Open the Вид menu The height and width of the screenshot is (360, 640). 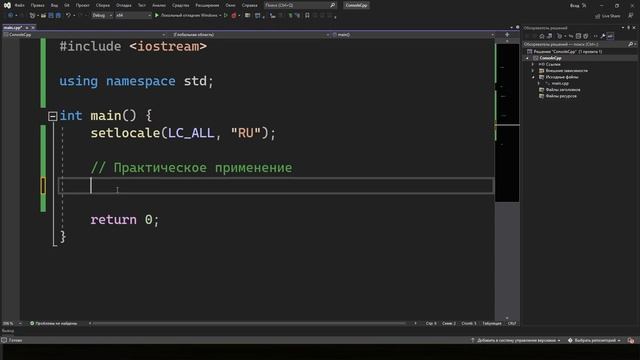point(54,5)
